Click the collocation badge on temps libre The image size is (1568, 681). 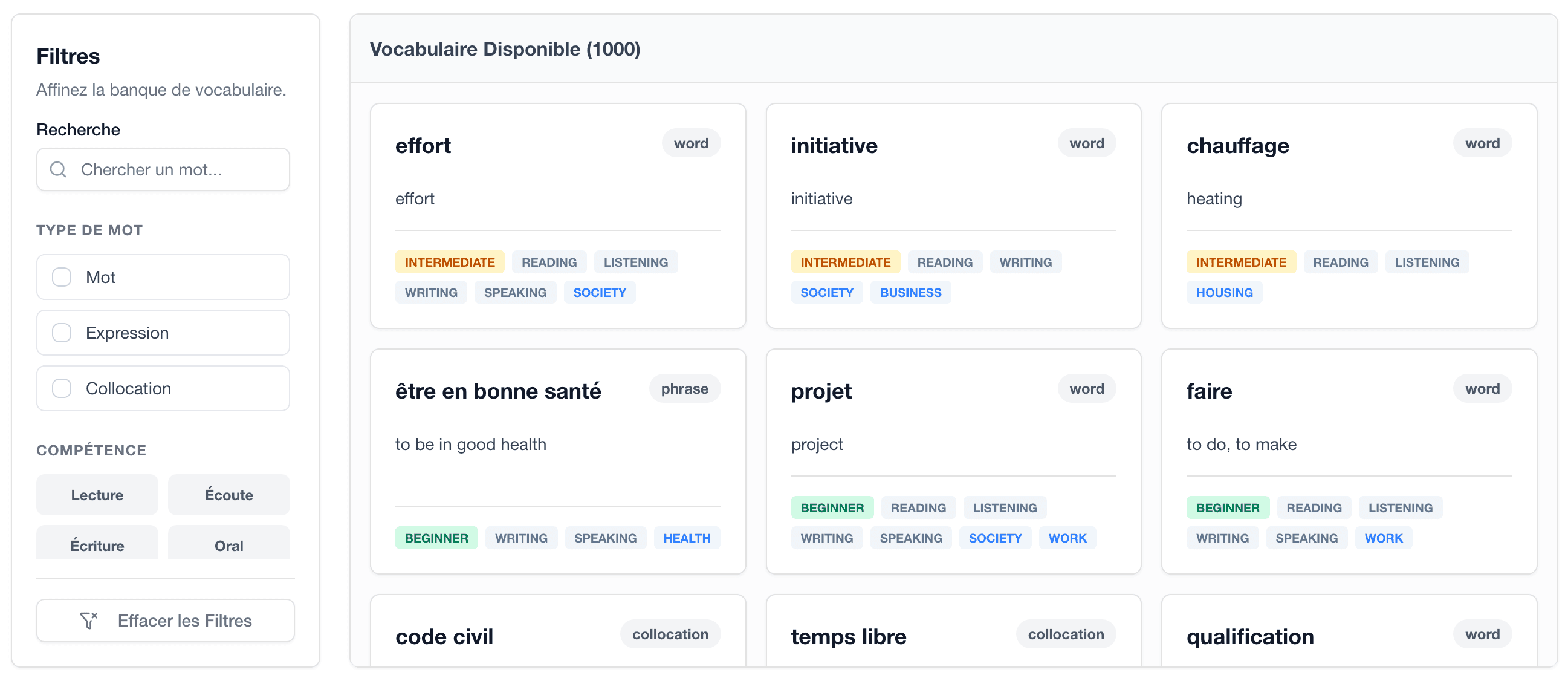pos(1066,634)
